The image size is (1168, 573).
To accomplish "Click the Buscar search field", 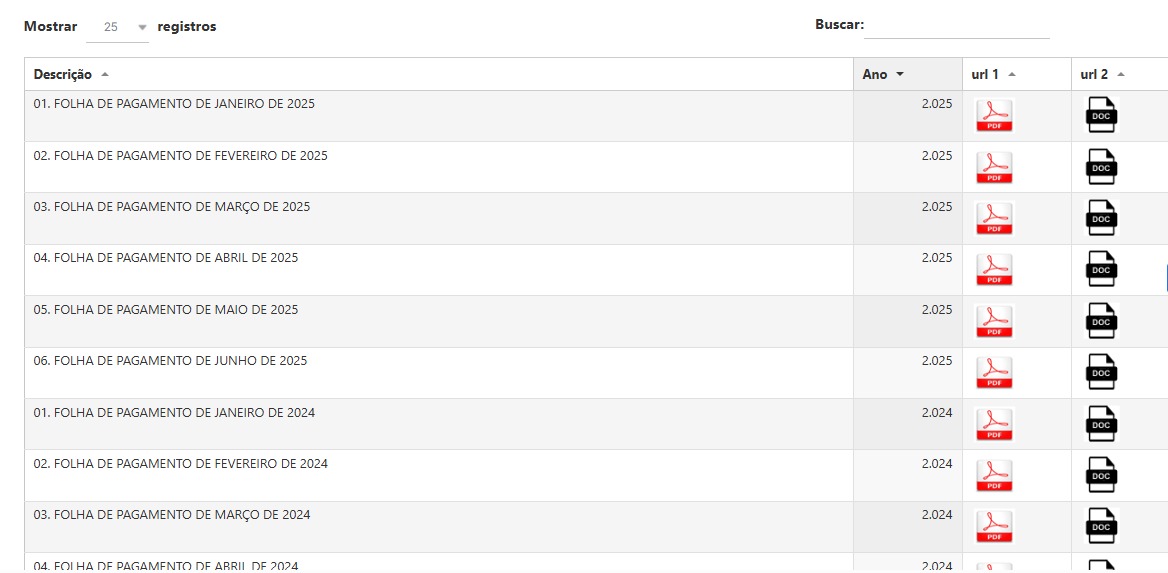I will (956, 26).
